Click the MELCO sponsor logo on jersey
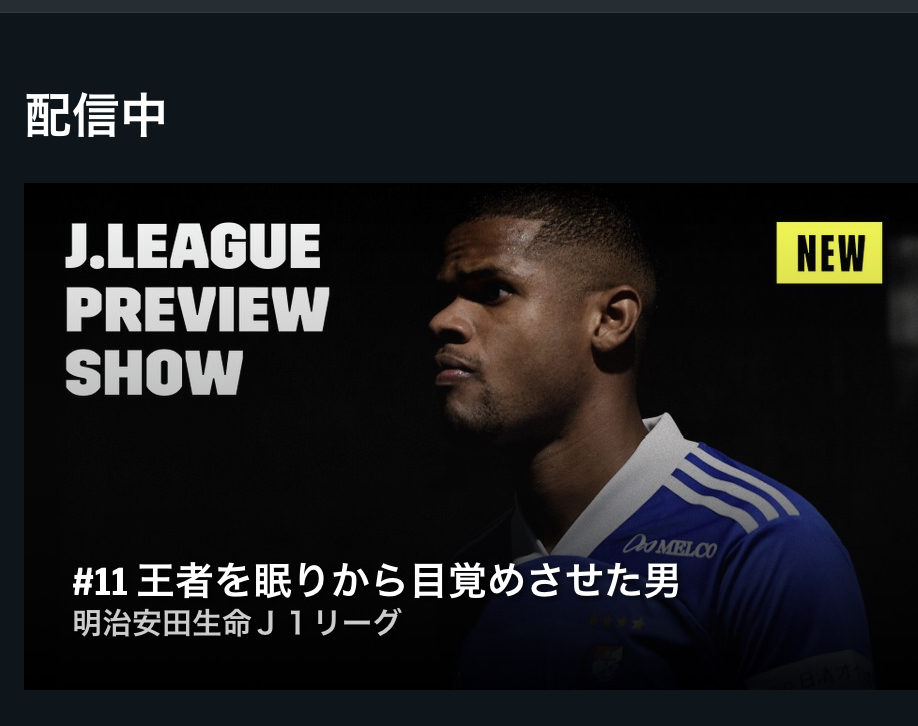 coord(670,547)
